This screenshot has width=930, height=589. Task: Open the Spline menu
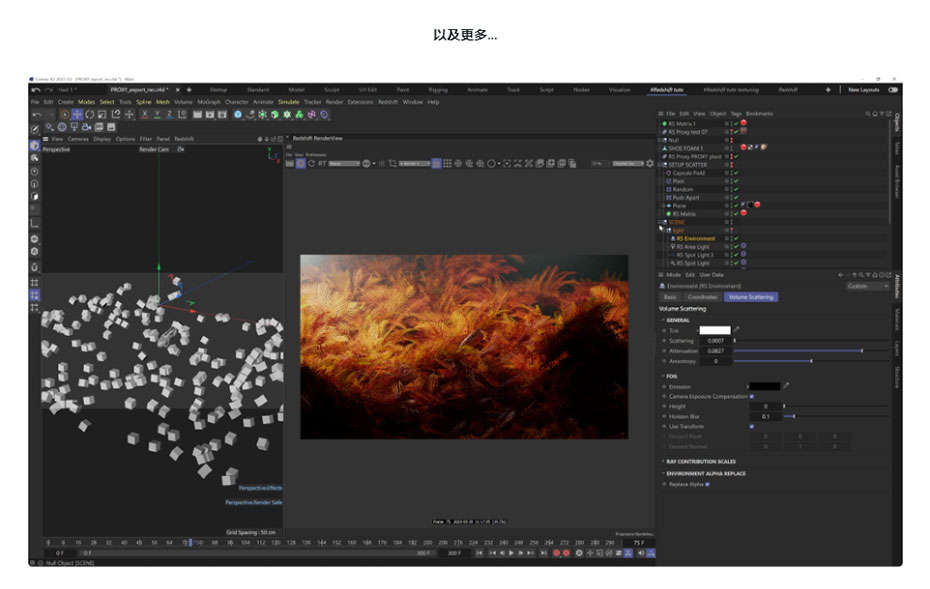tap(144, 102)
